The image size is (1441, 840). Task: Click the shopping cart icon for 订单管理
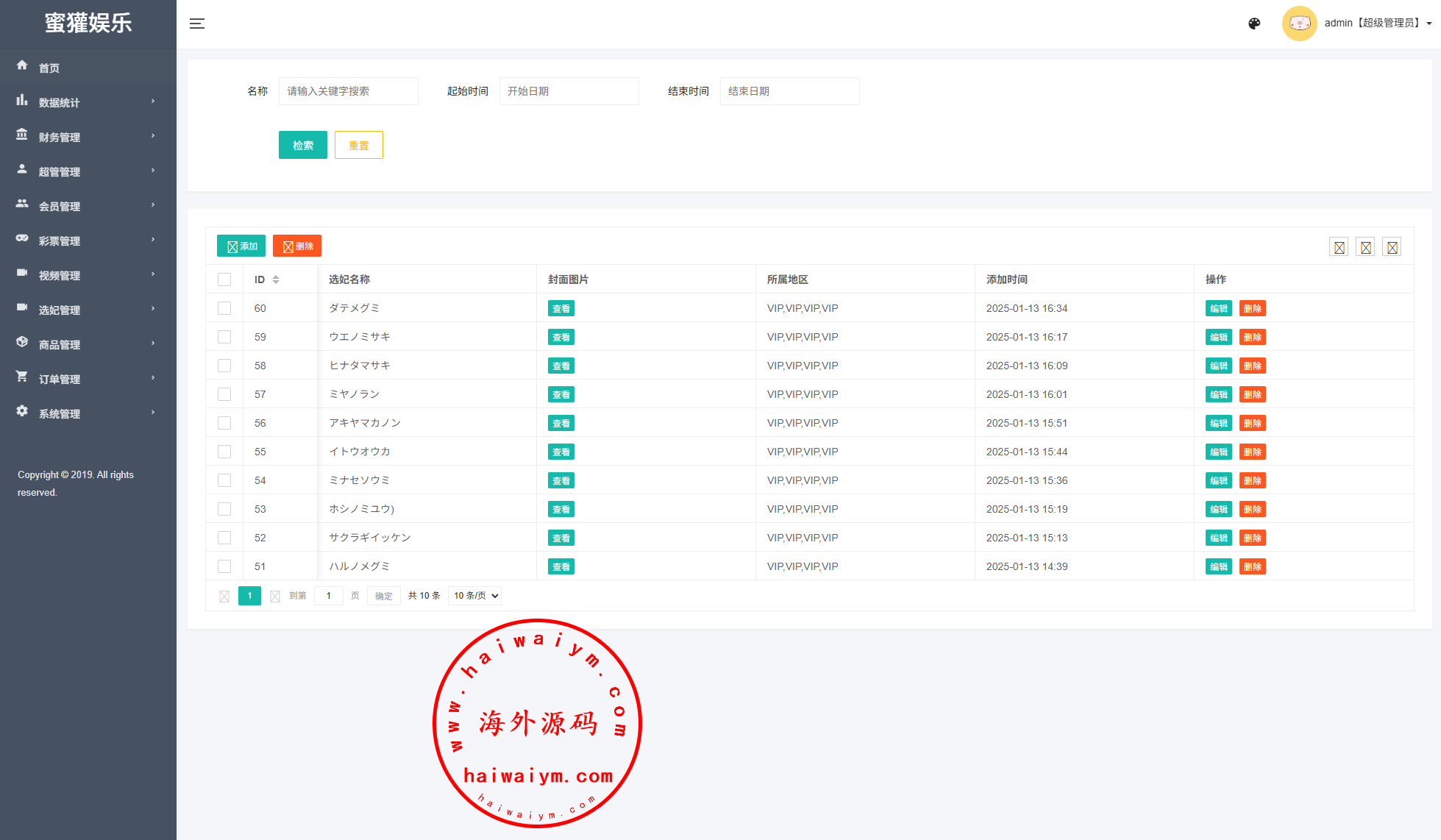(22, 377)
